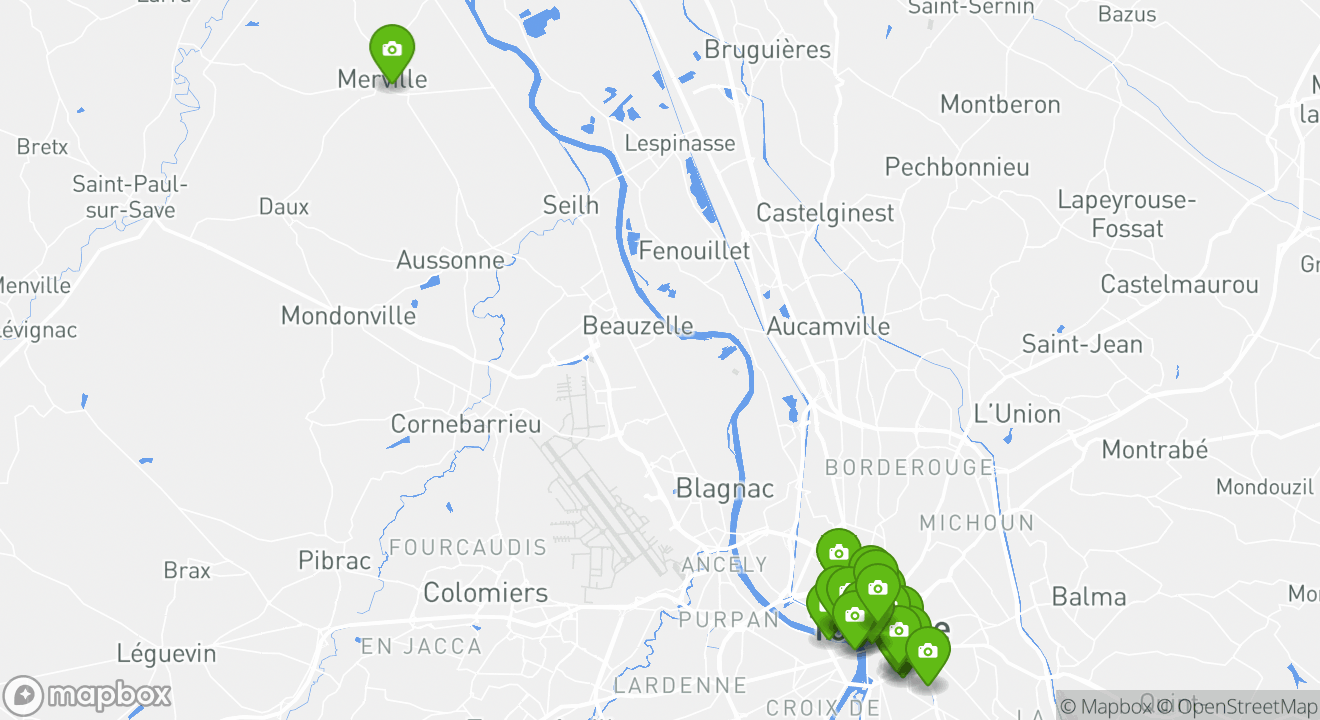The height and width of the screenshot is (720, 1320).
Task: Click the Blagnac town label
Action: coord(725,488)
